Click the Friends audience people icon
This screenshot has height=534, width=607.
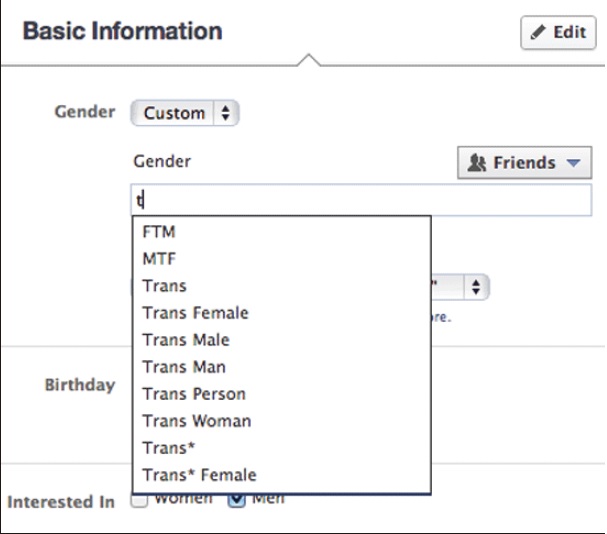coord(478,163)
